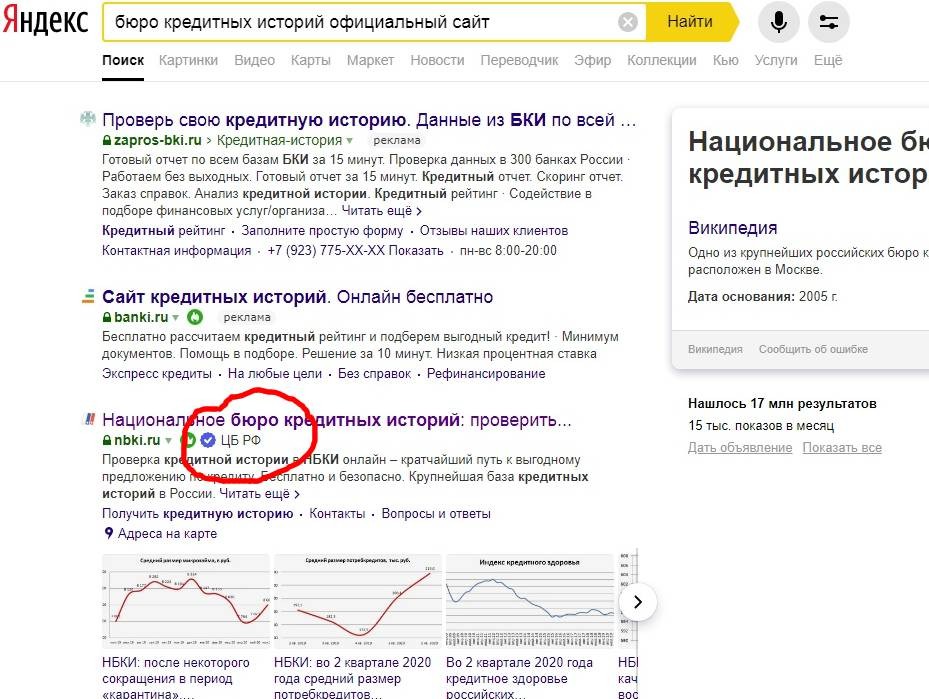Open the 'Кредитный рейтинг' sitelink
The image size is (929, 699).
[x=164, y=230]
